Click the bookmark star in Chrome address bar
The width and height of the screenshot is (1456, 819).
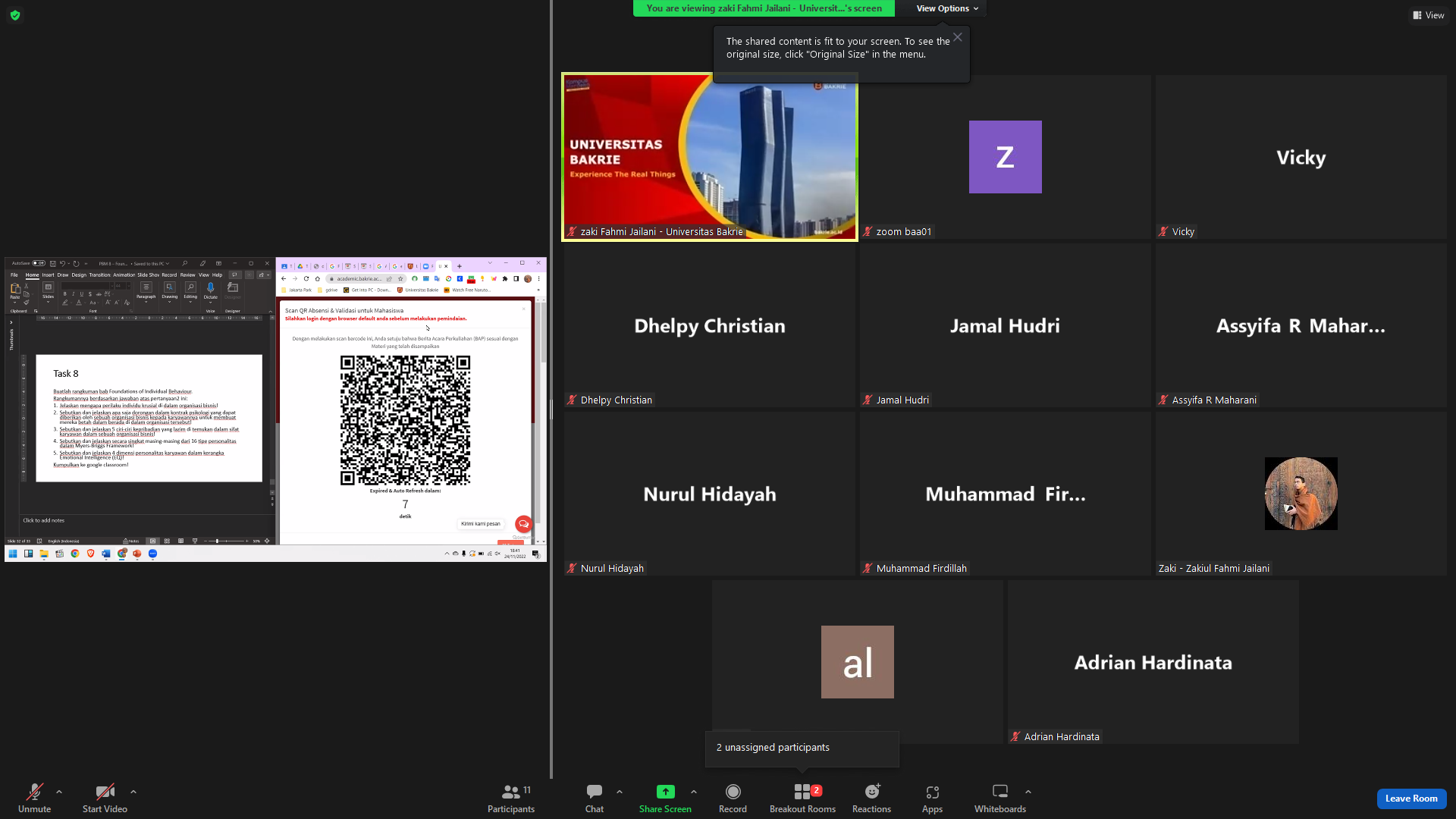[400, 278]
